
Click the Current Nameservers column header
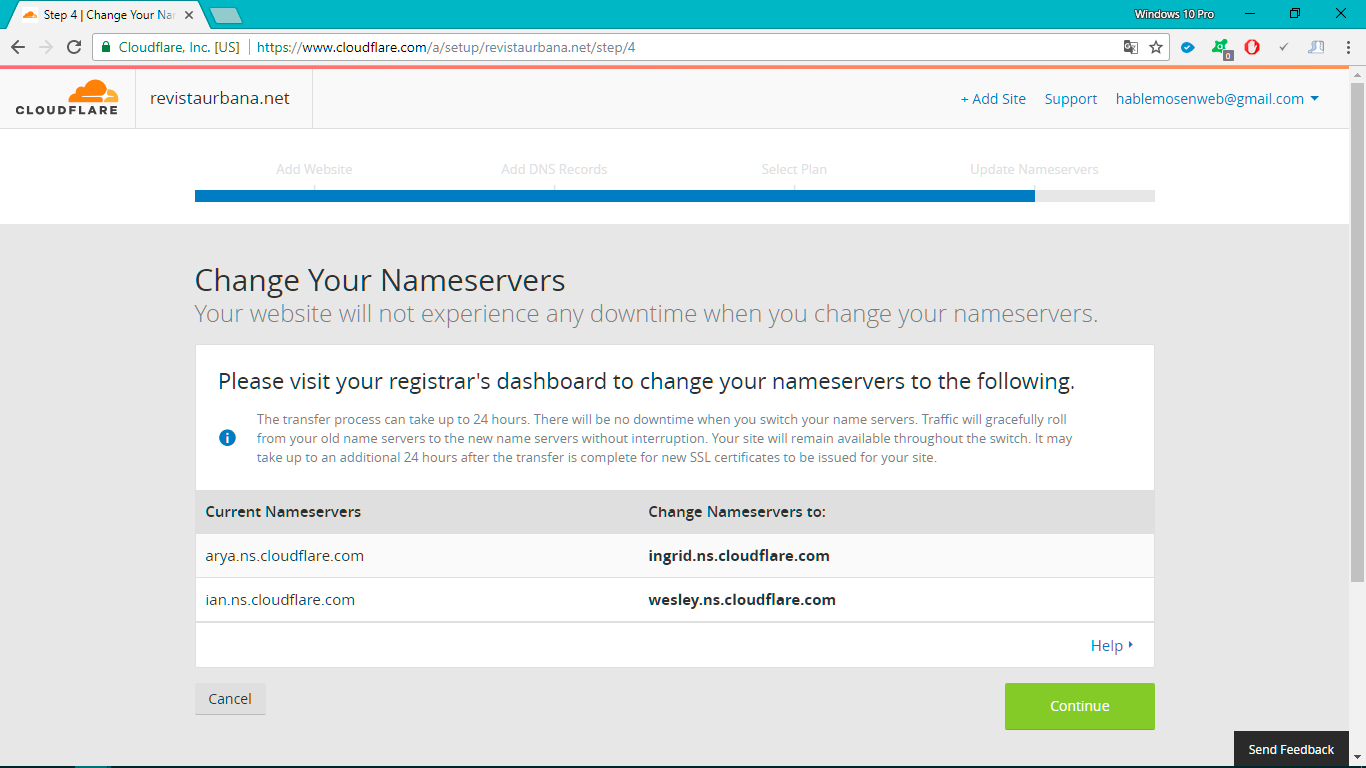283,511
